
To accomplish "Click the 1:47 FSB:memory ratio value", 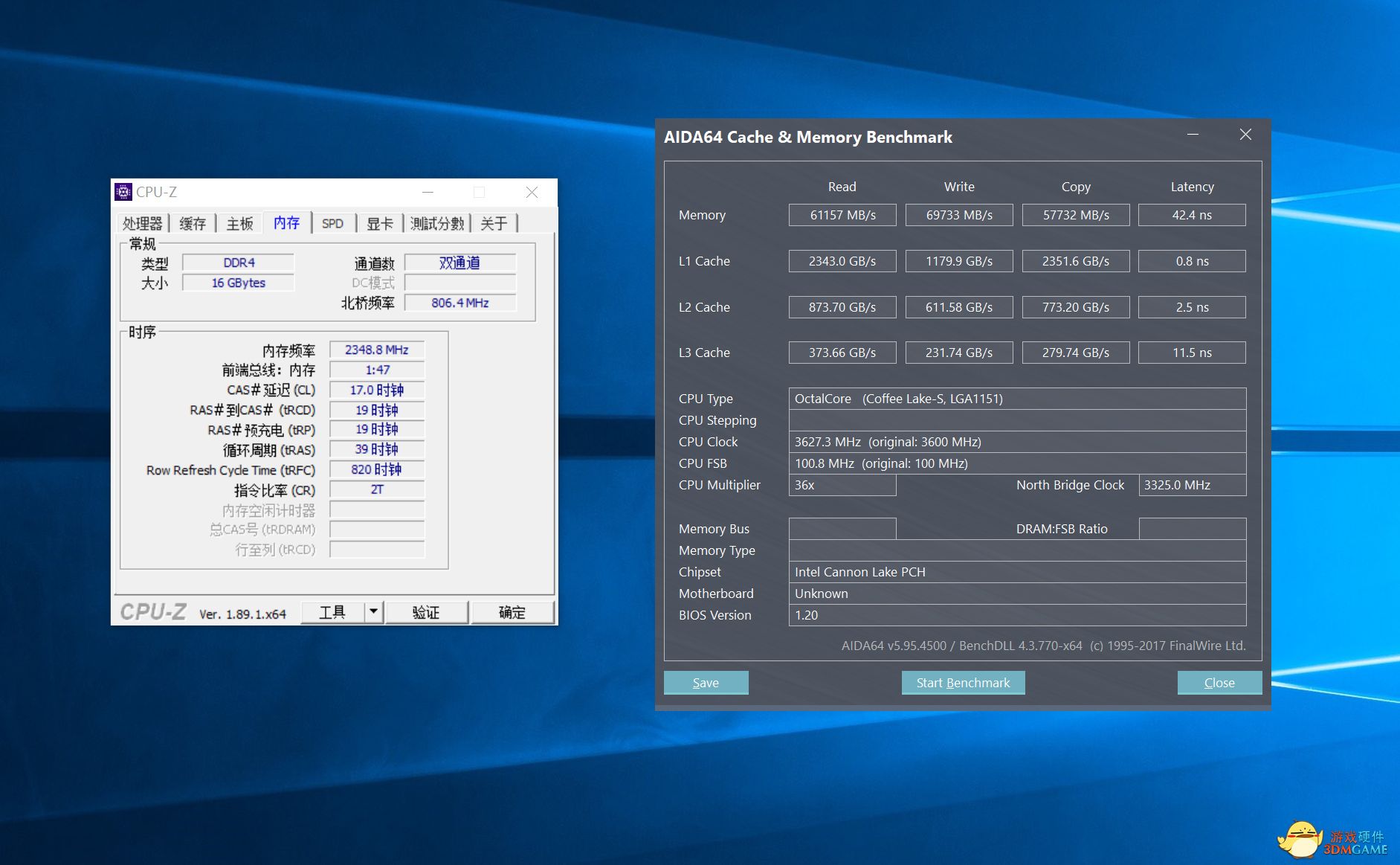I will pyautogui.click(x=377, y=370).
